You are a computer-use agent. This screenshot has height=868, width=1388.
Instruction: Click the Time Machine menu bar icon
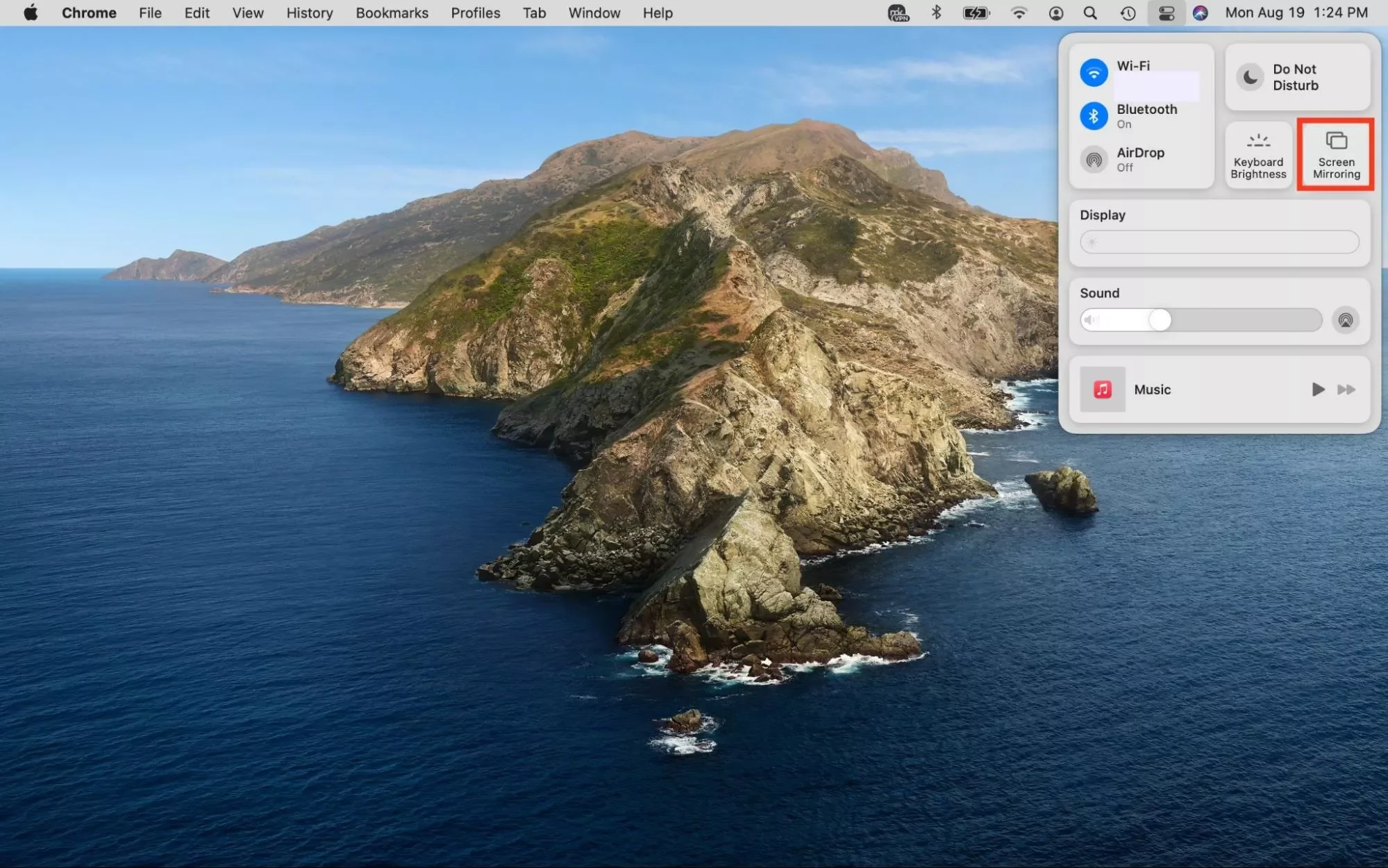pyautogui.click(x=1128, y=13)
